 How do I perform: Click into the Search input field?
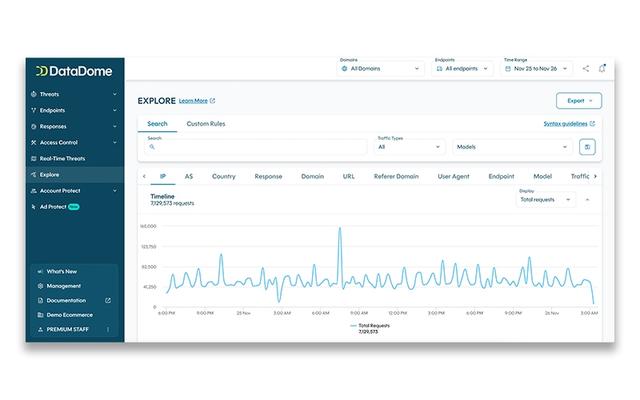tap(255, 147)
